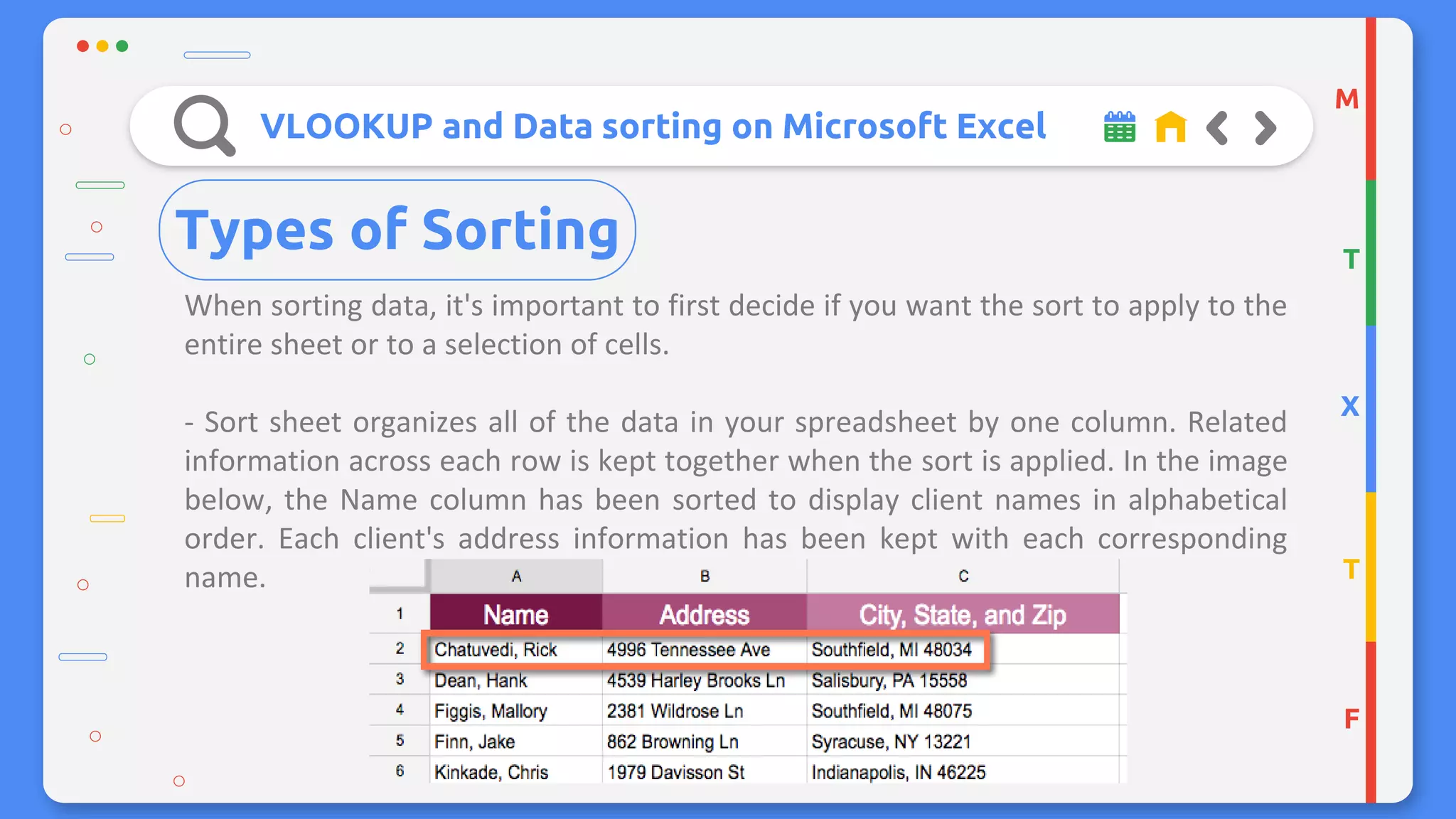
Task: Click the Name header cell
Action: [x=516, y=614]
